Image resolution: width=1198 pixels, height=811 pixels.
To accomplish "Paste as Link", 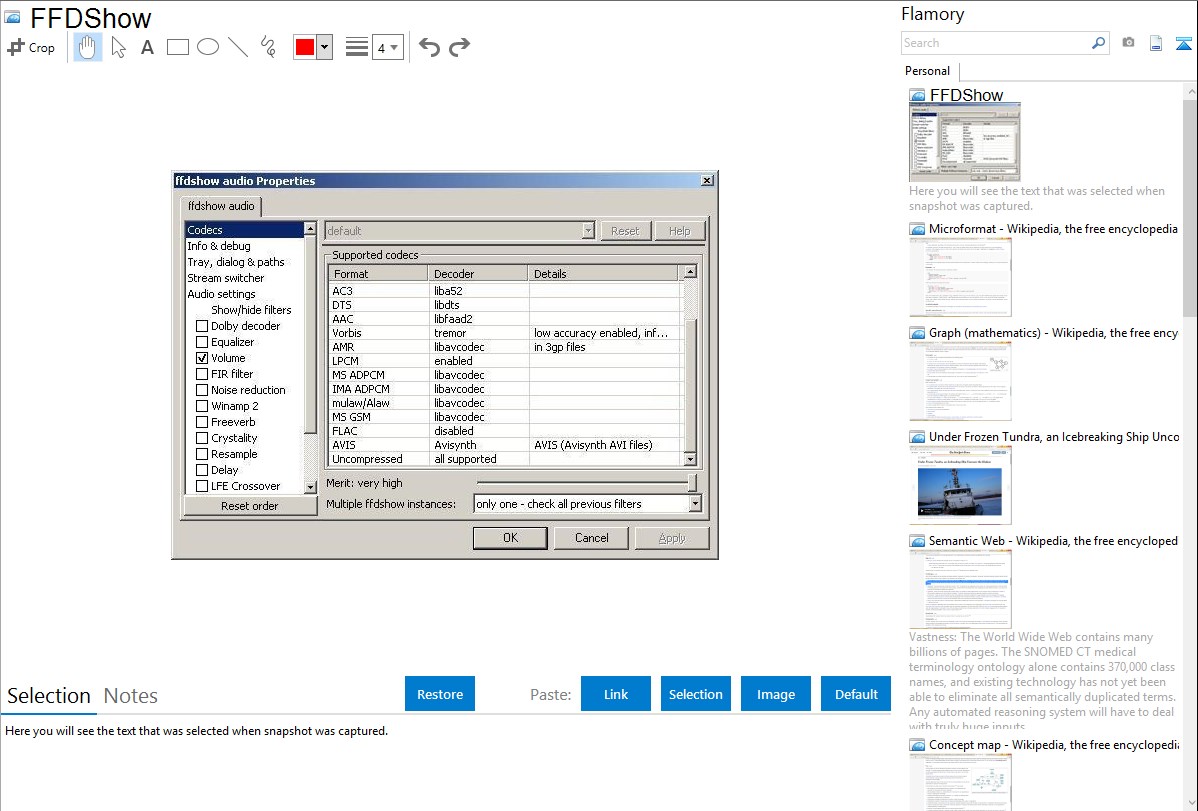I will (616, 694).
